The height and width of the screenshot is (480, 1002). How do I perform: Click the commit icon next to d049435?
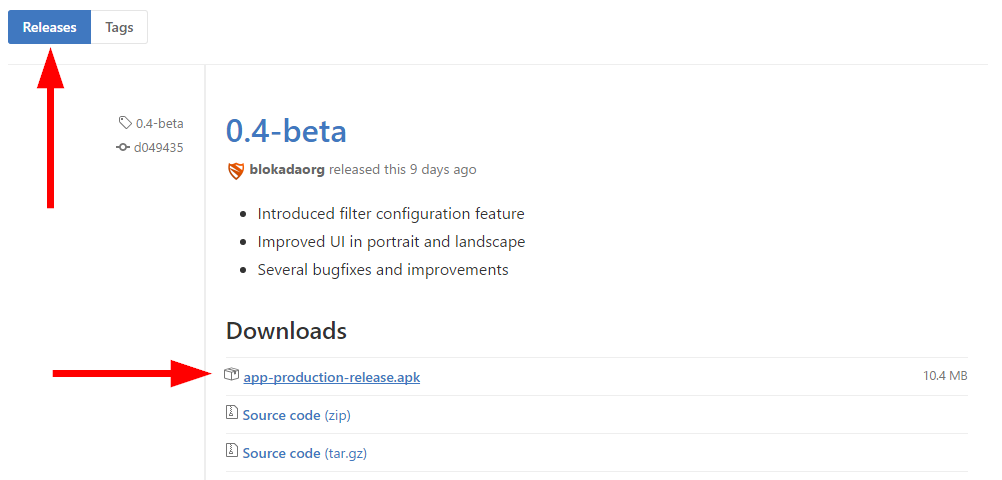tap(123, 148)
